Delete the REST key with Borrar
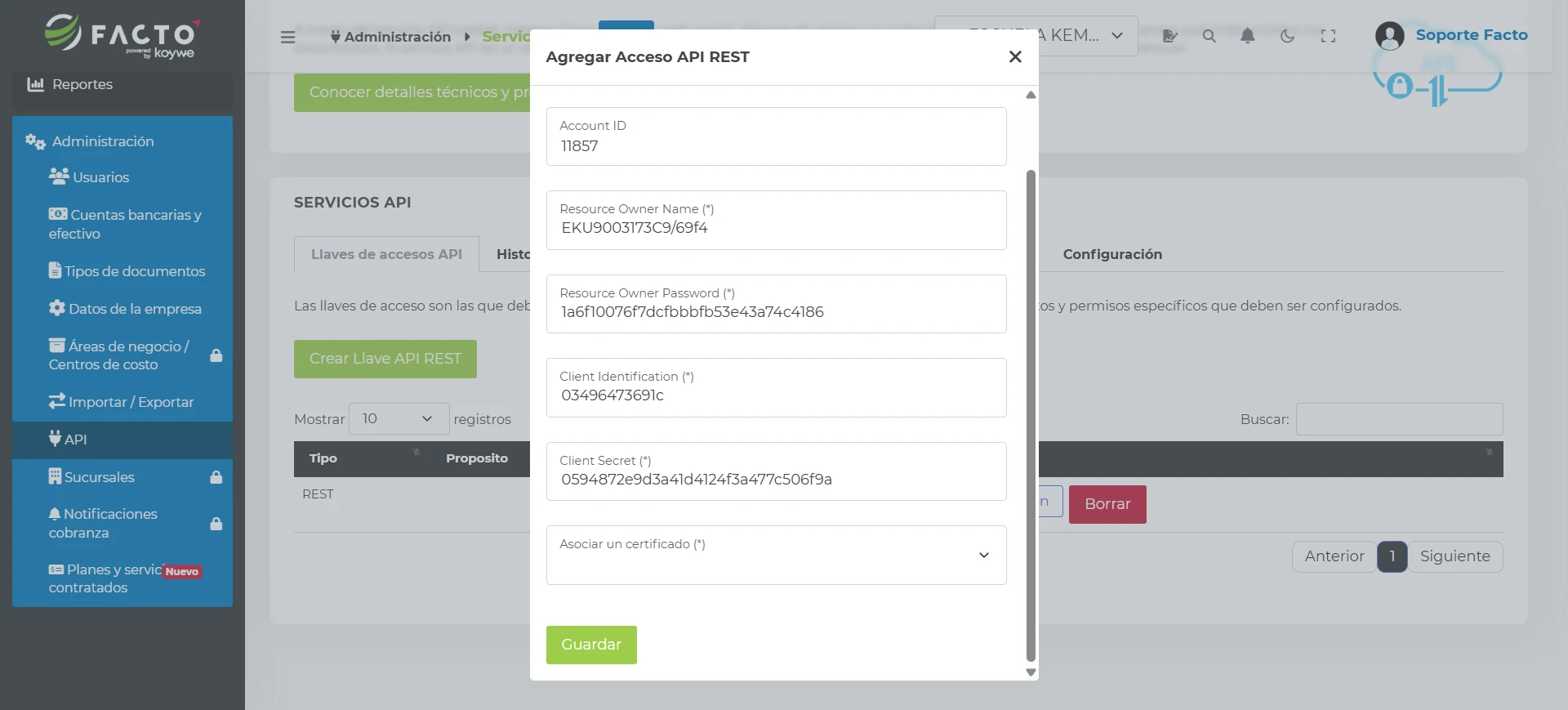Viewport: 1568px width, 710px height. coord(1107,504)
